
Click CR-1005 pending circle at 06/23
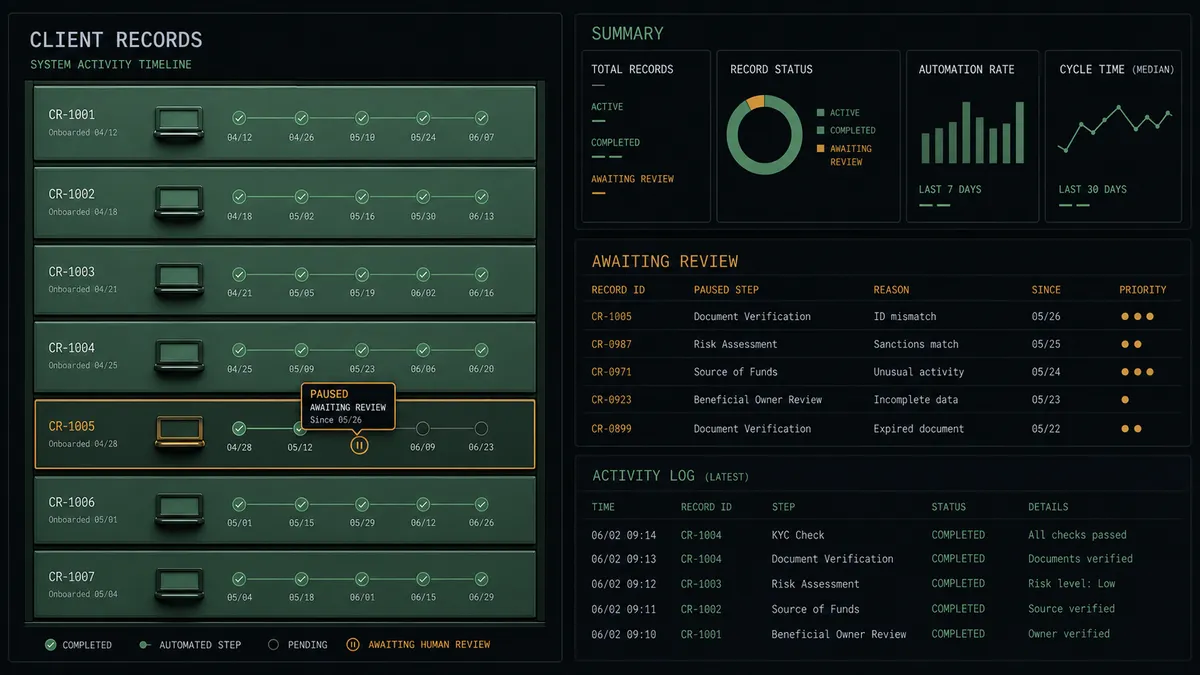pos(481,428)
